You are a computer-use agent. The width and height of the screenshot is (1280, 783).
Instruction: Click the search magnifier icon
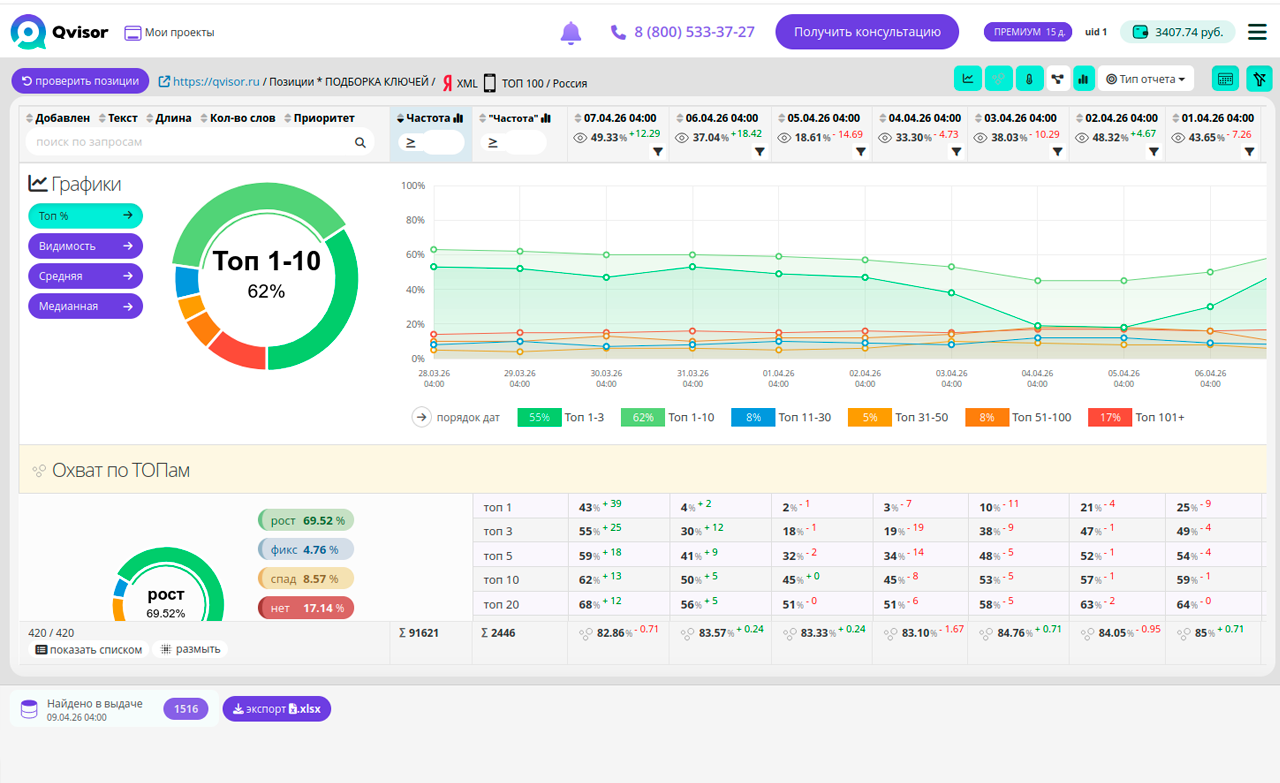[x=360, y=143]
